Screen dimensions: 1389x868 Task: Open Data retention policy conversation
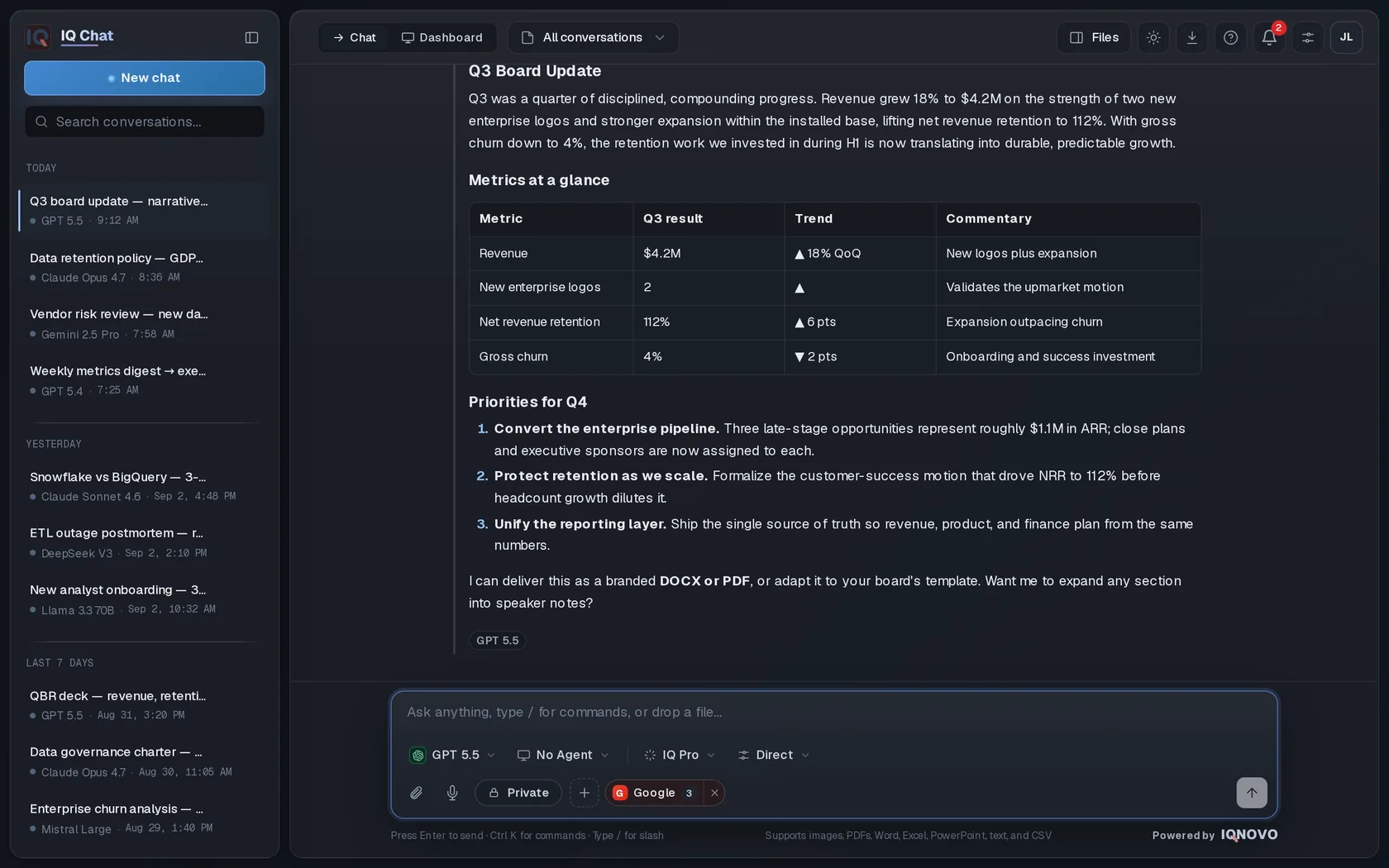tap(145, 267)
